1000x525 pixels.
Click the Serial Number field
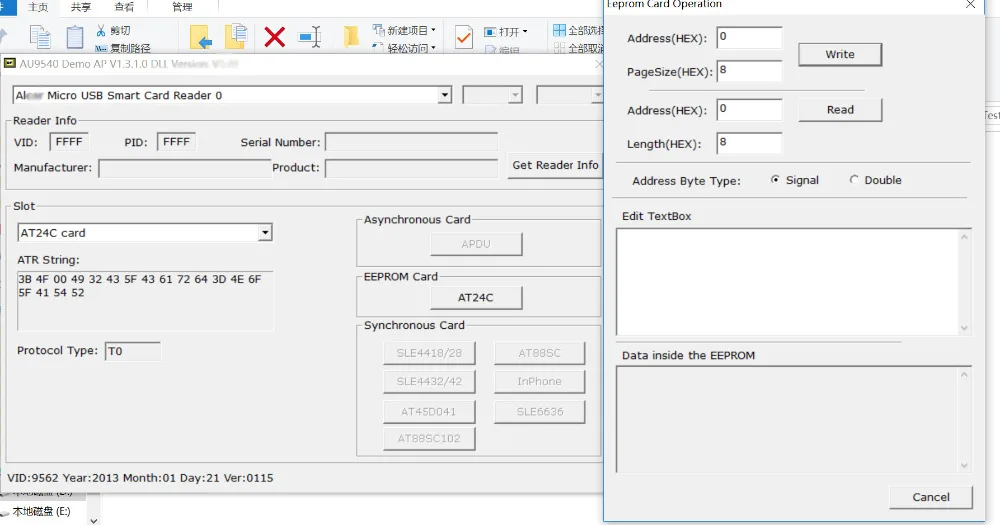coord(411,142)
